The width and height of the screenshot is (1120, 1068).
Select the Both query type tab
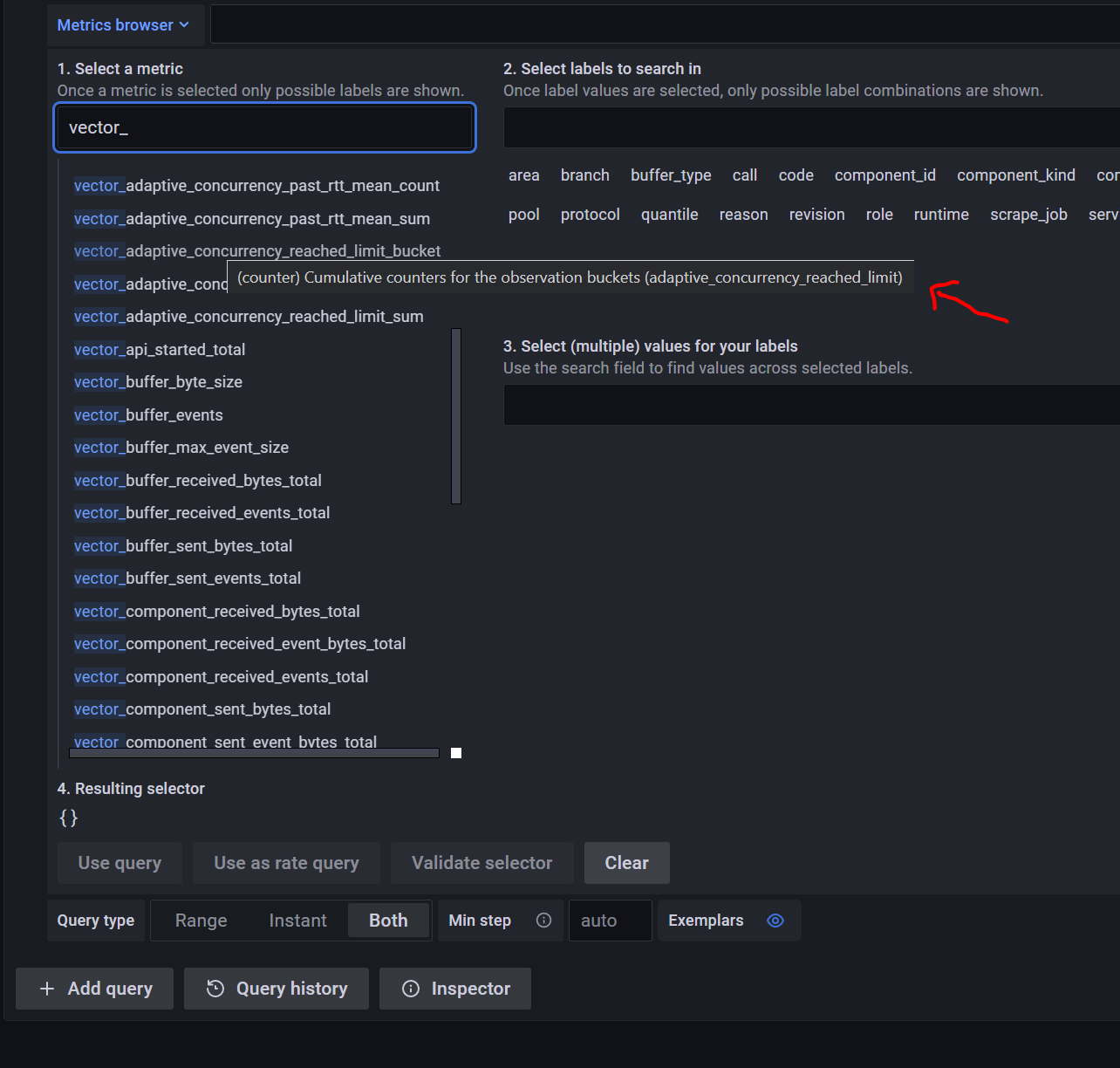tap(387, 921)
